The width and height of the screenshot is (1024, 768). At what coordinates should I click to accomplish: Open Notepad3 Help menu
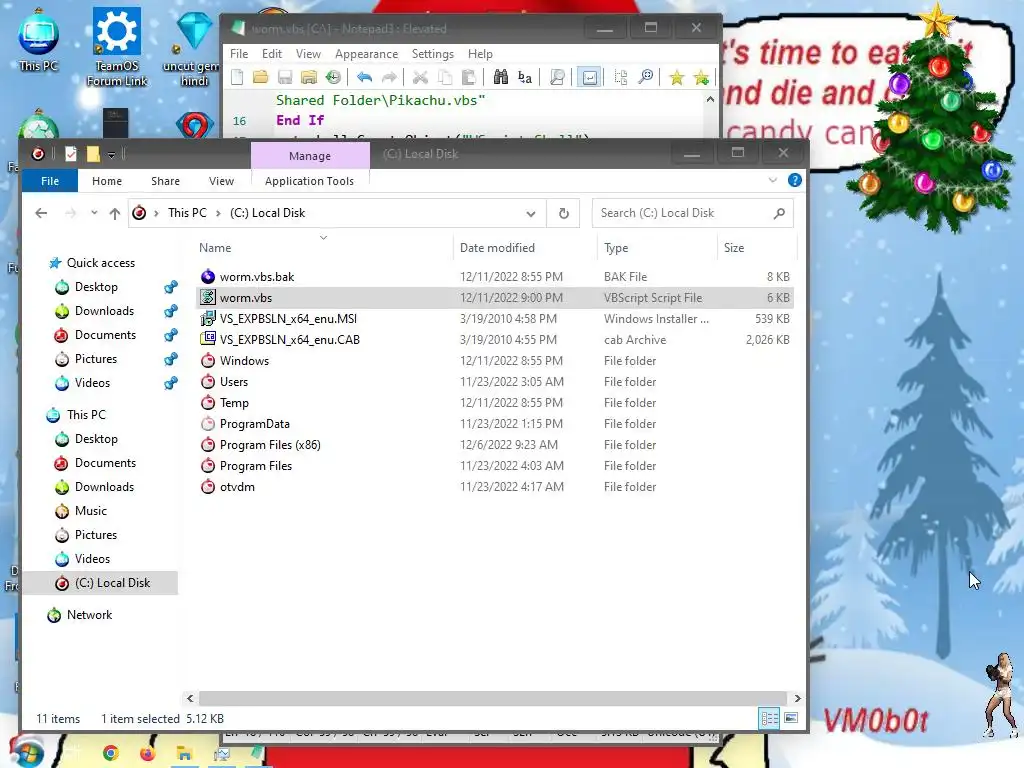point(480,54)
